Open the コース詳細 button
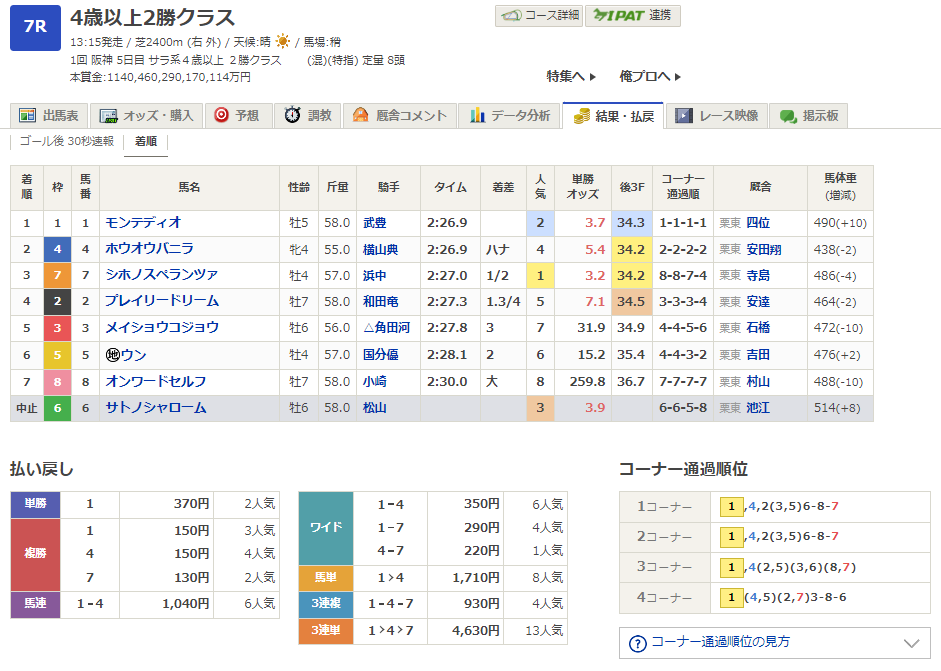Image resolution: width=941 pixels, height=671 pixels. pyautogui.click(x=538, y=16)
